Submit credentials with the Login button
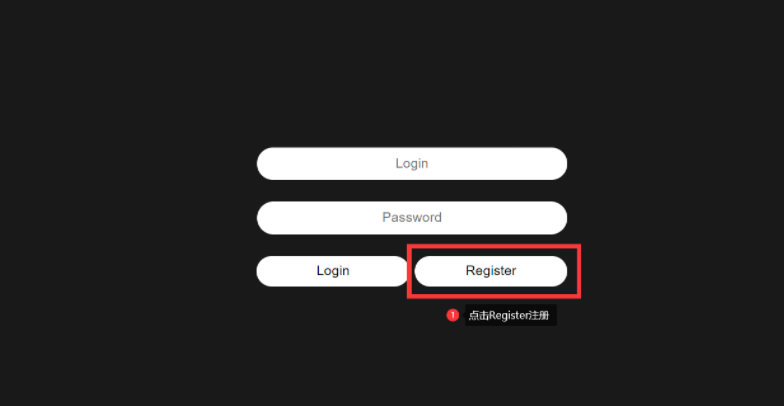Image resolution: width=784 pixels, height=406 pixels. tap(333, 271)
